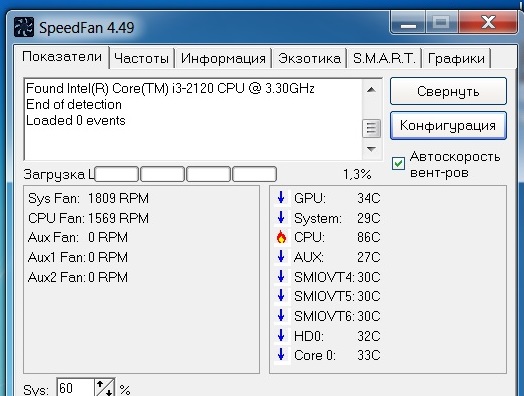Open Конфигурация settings button

448,126
